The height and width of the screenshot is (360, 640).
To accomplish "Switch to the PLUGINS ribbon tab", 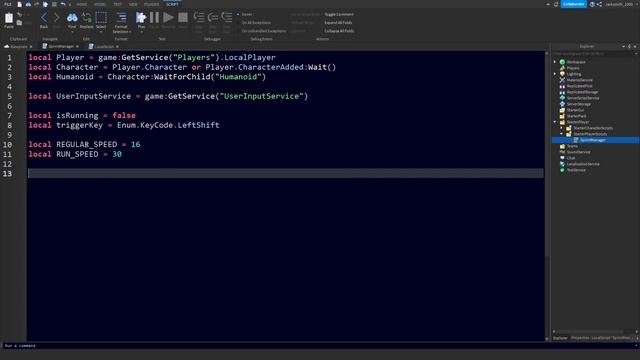I will click(x=151, y=4).
